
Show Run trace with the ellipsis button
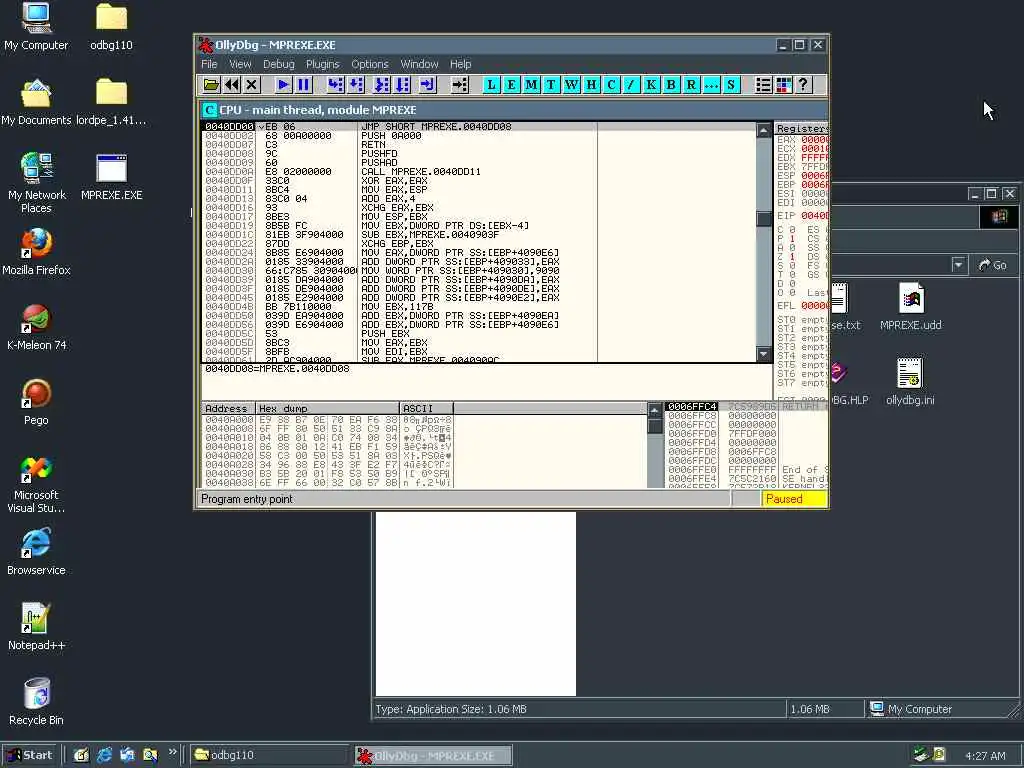[x=711, y=85]
